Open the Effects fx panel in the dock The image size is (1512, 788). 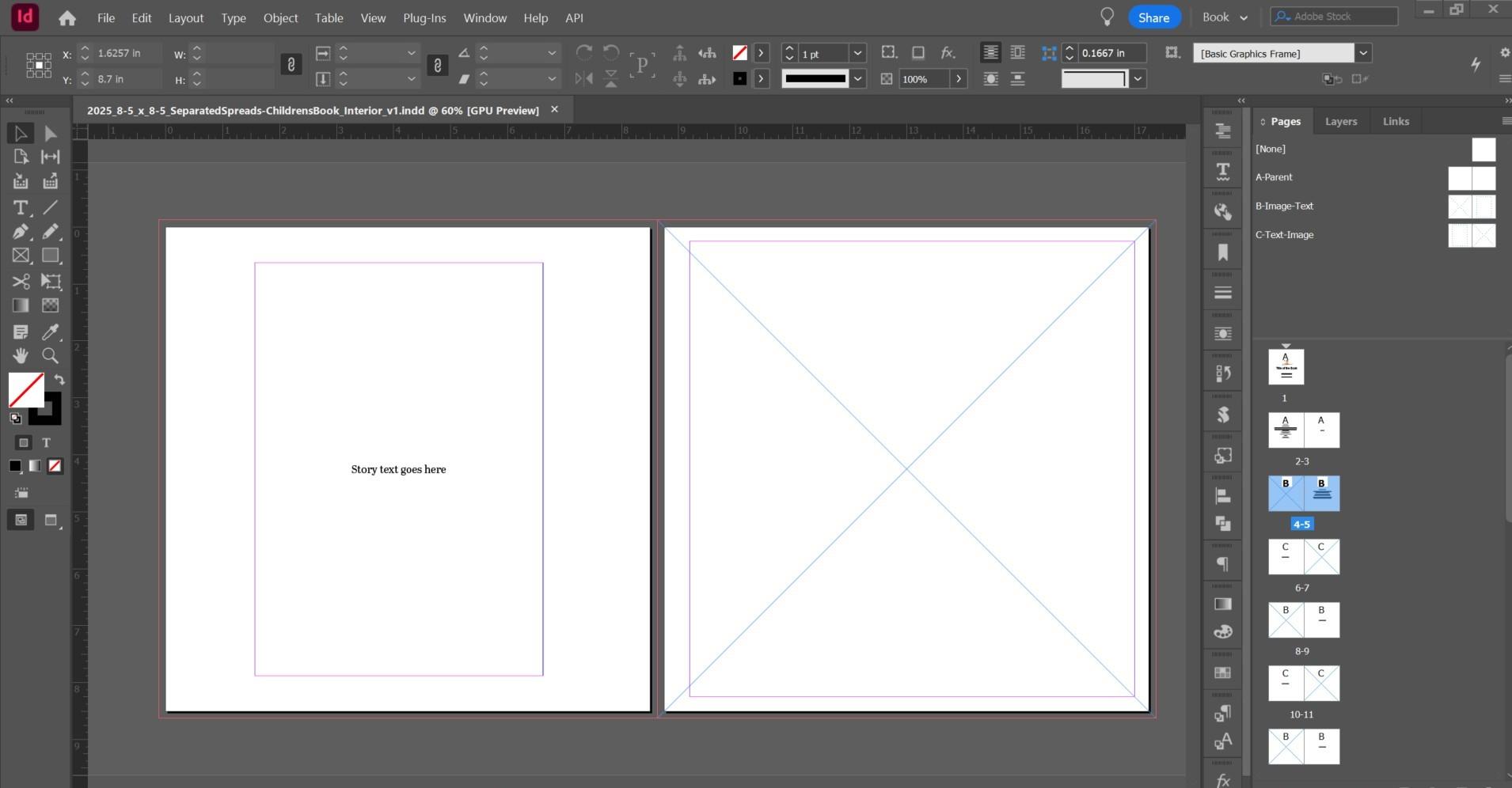click(1222, 779)
